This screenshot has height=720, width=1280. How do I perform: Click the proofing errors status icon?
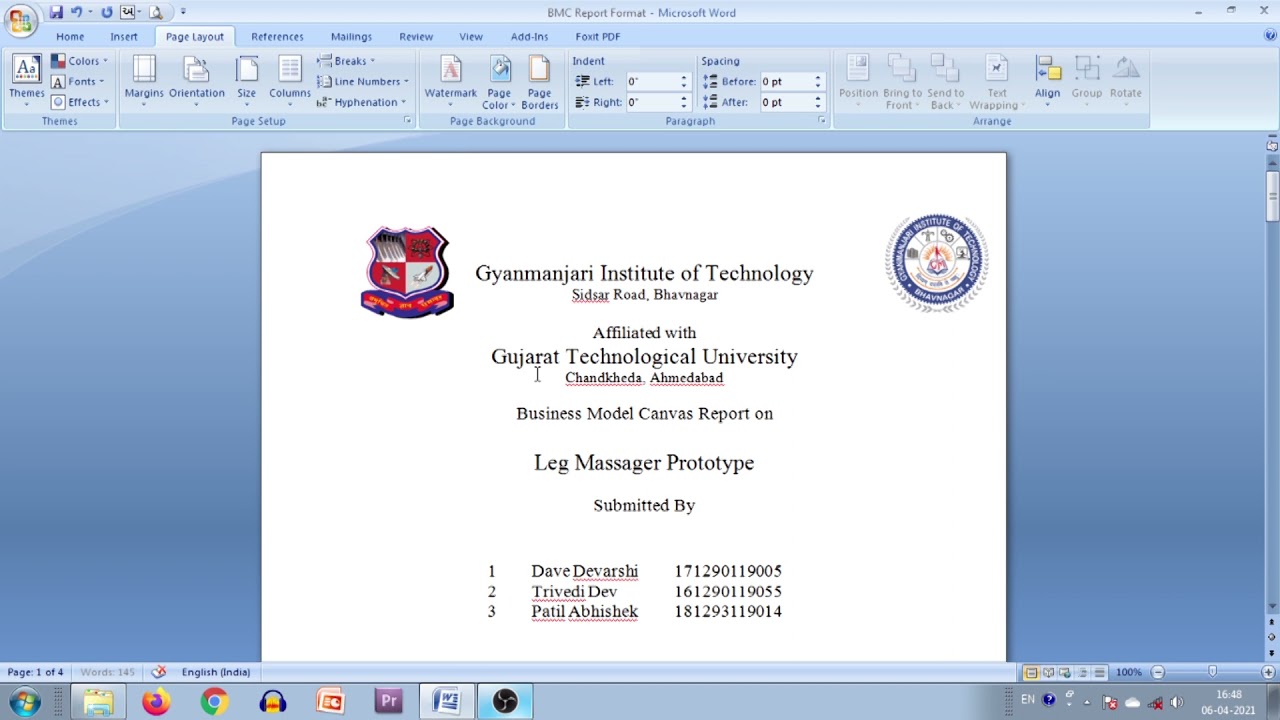click(x=158, y=672)
